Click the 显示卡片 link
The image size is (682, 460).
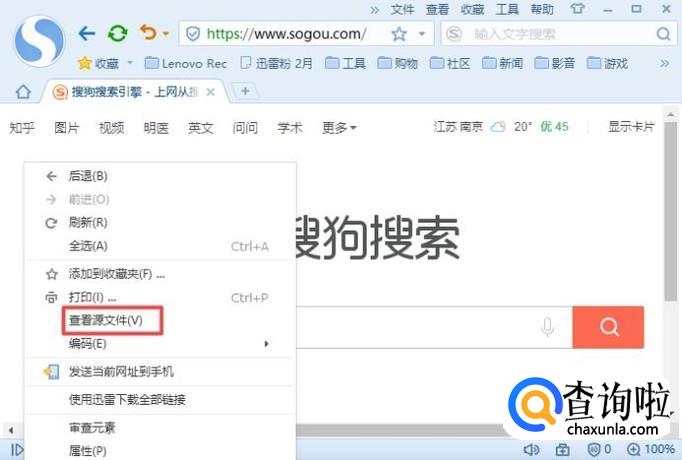click(631, 127)
